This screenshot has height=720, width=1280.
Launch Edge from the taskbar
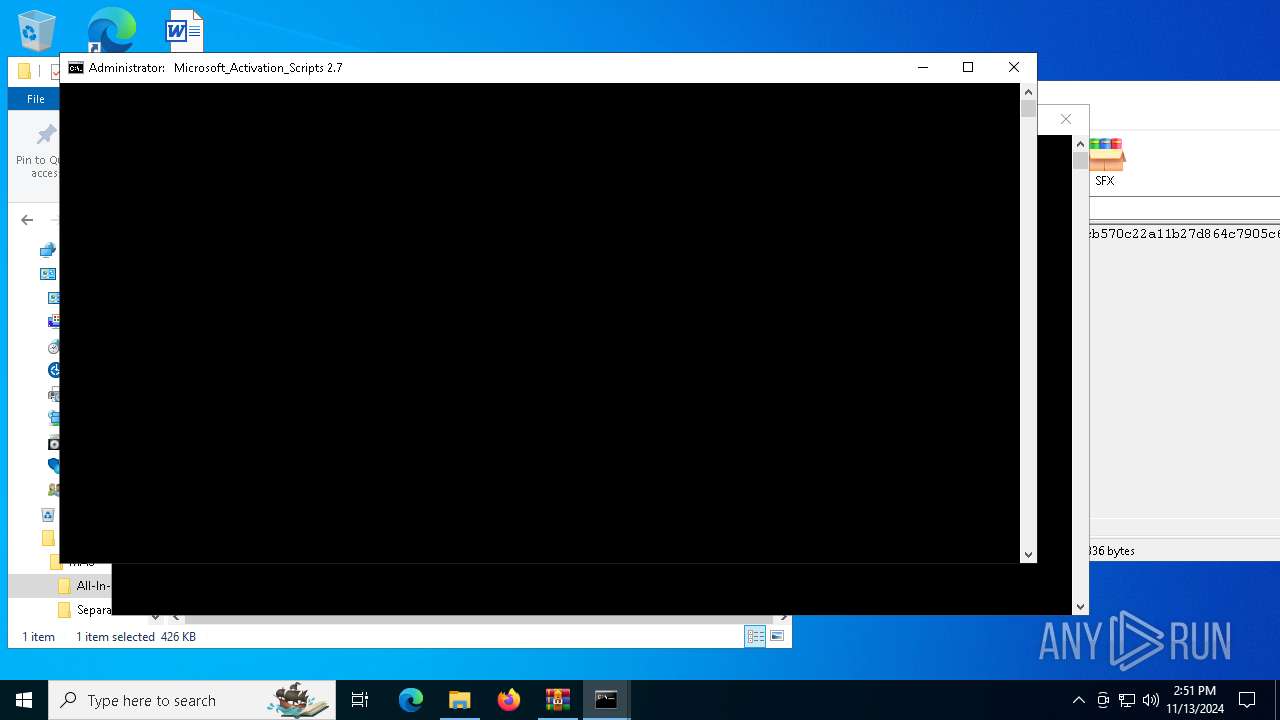411,700
